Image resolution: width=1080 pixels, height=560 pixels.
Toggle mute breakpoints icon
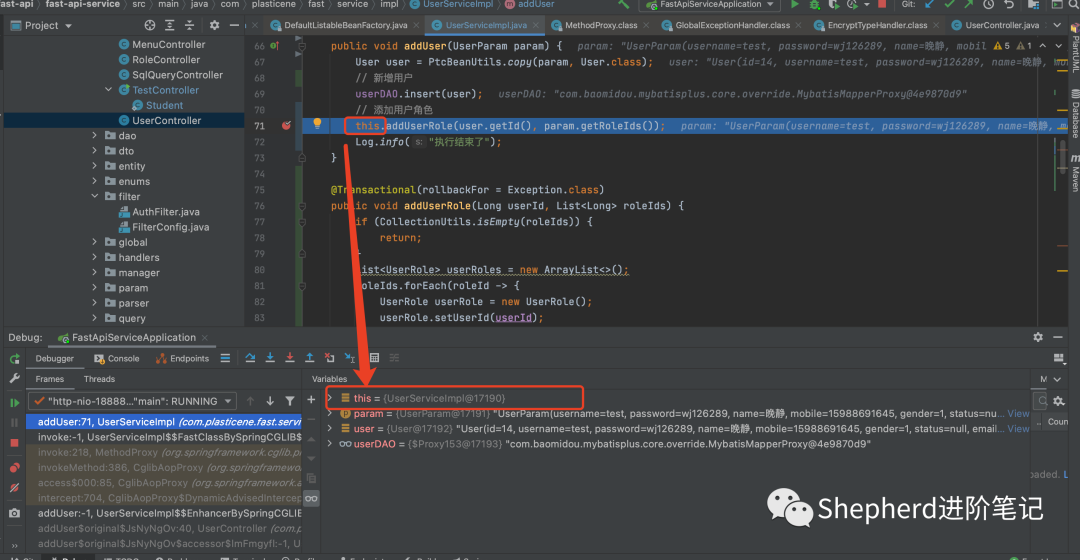coord(14,488)
